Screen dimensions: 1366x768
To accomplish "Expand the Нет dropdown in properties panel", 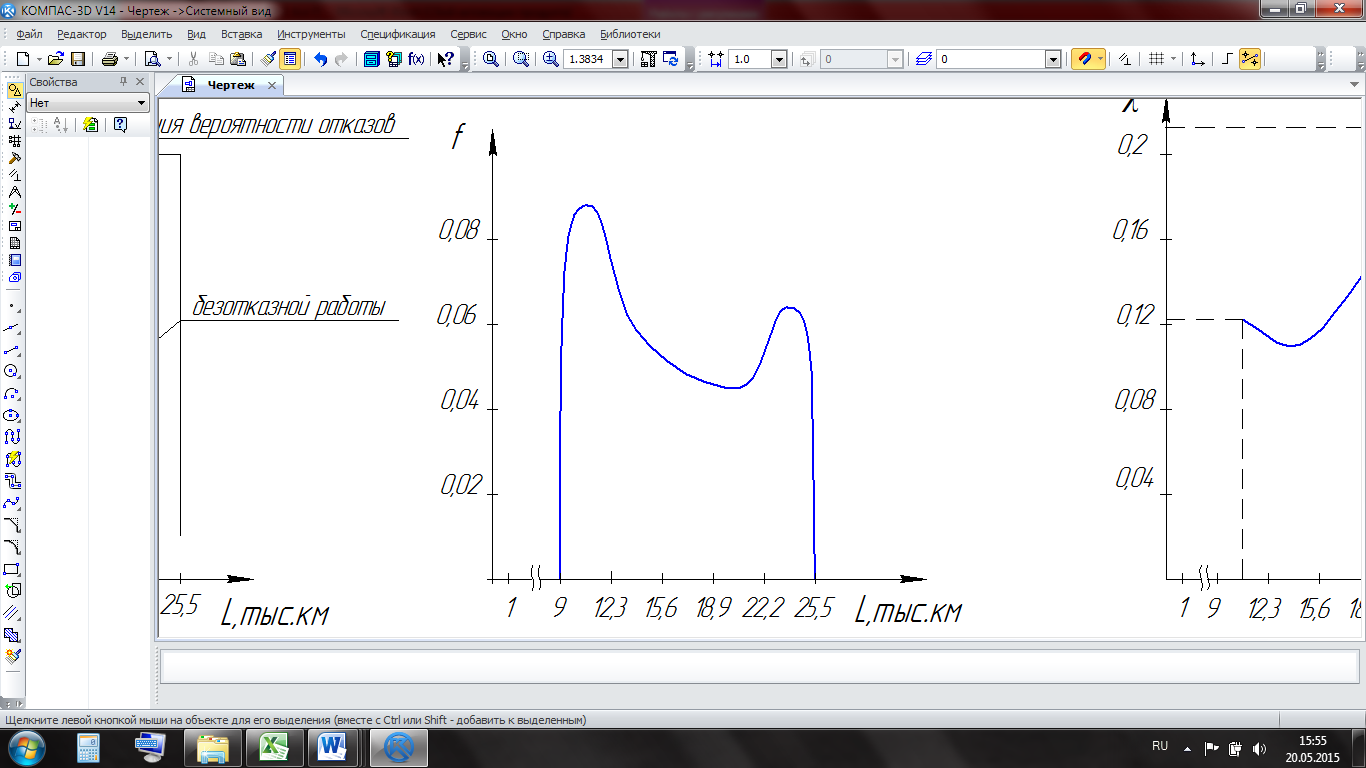I will [x=141, y=103].
